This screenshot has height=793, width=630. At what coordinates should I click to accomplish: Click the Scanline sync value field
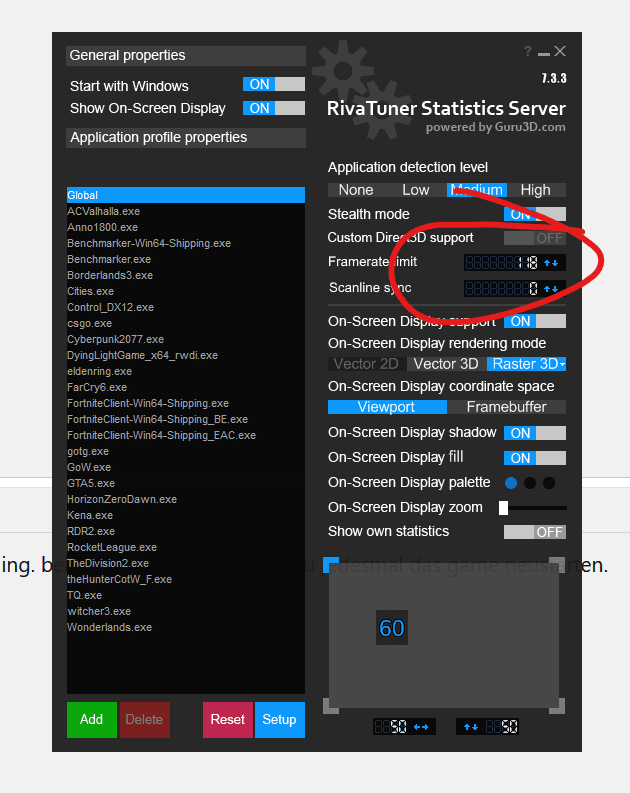tap(502, 289)
